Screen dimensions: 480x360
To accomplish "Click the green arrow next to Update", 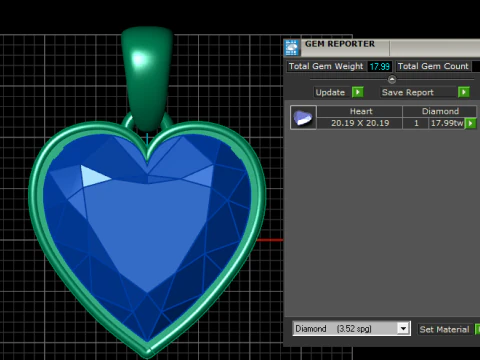I will click(x=358, y=92).
